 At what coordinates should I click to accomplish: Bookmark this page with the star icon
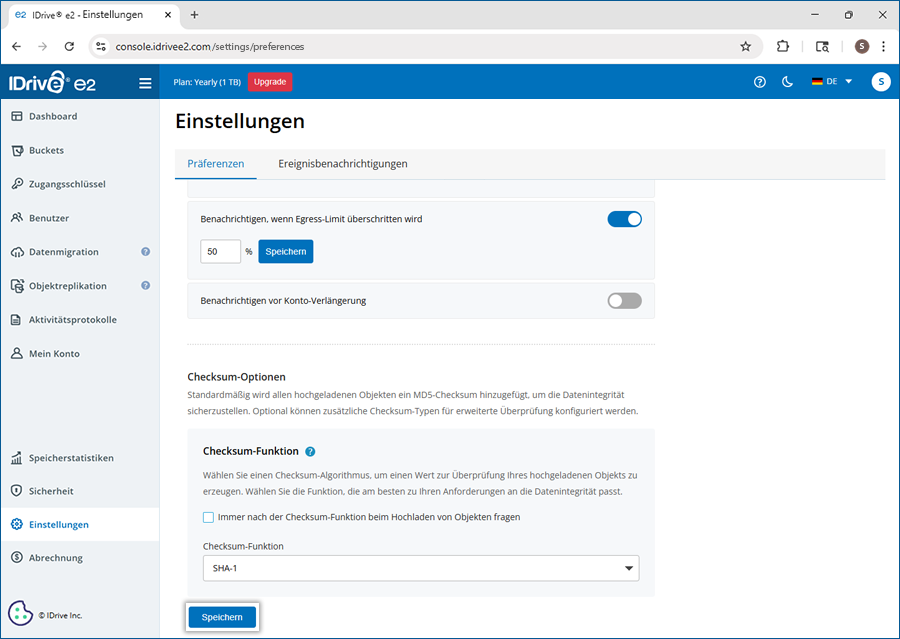point(745,46)
